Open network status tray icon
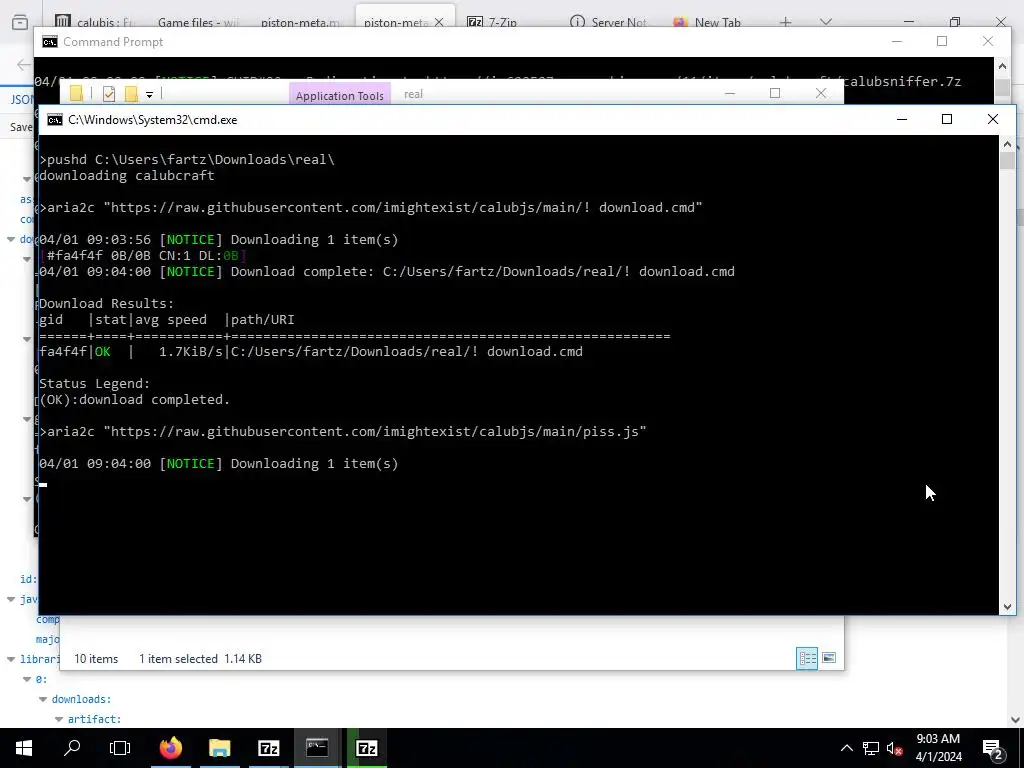 (x=871, y=748)
